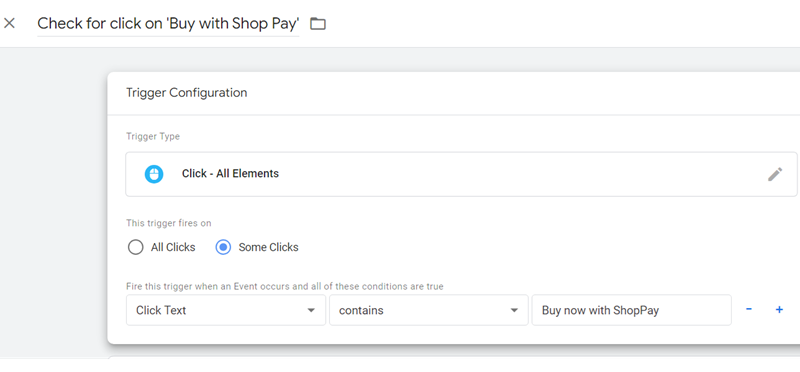Image resolution: width=800 pixels, height=372 pixels.
Task: Open the Click Text variable dropdown
Action: pos(226,310)
